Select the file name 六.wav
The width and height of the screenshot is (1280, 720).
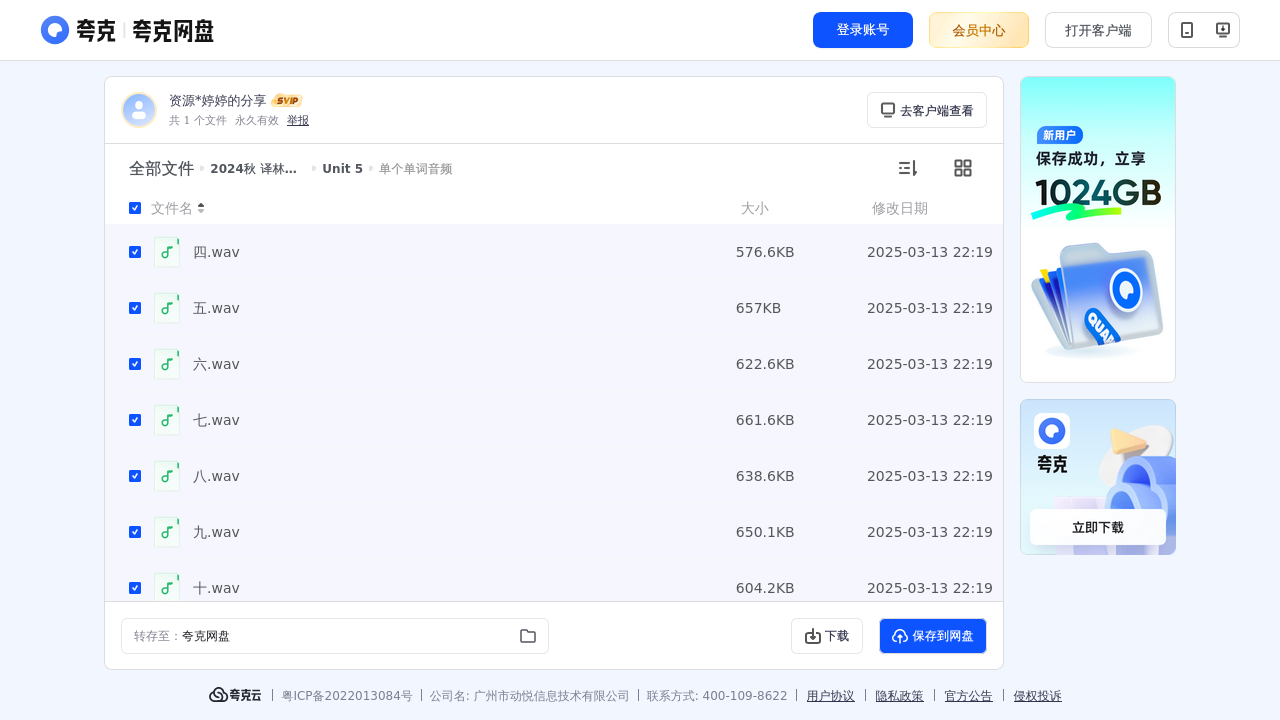click(216, 364)
